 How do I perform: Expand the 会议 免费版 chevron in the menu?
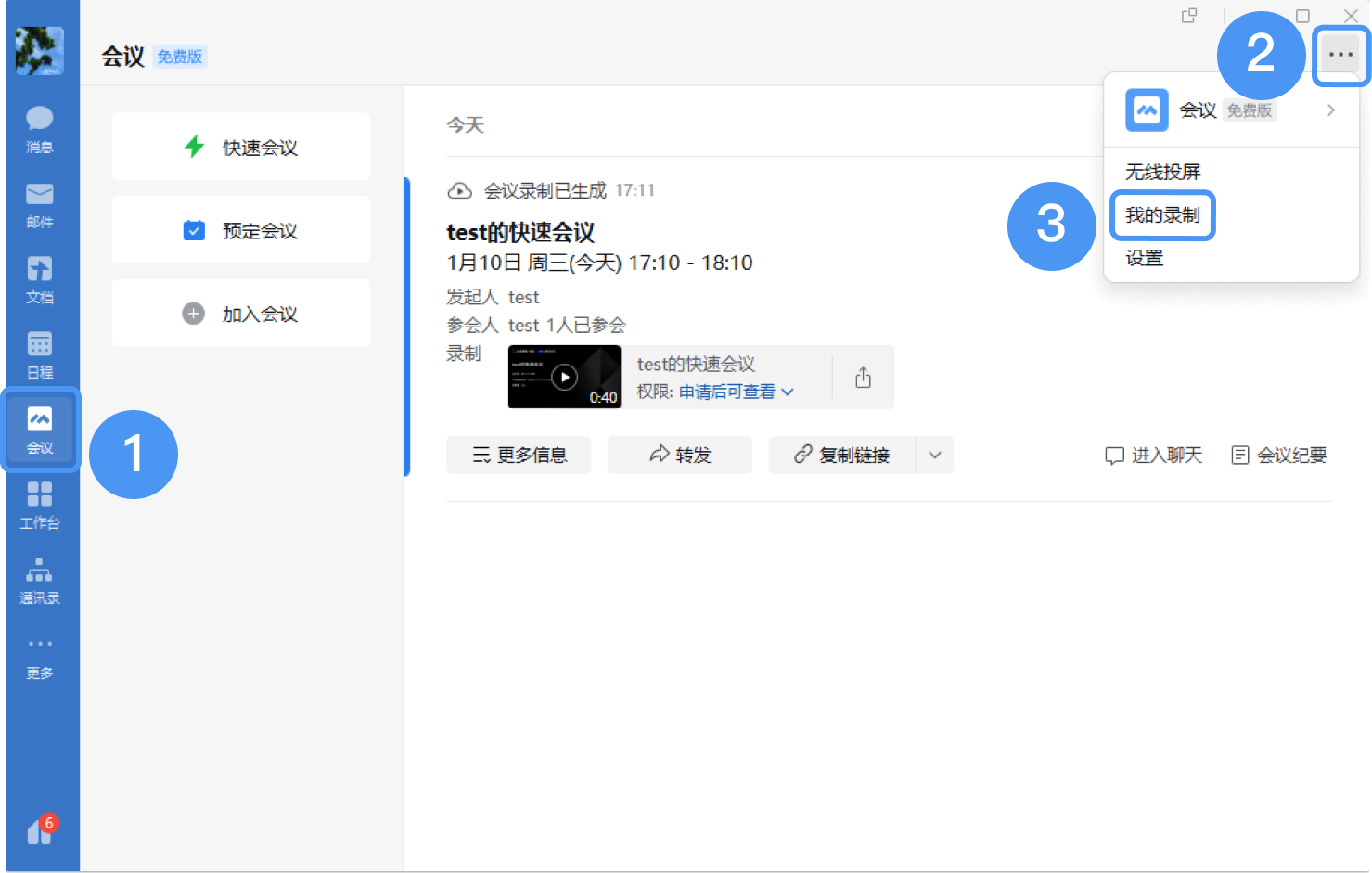[1330, 110]
